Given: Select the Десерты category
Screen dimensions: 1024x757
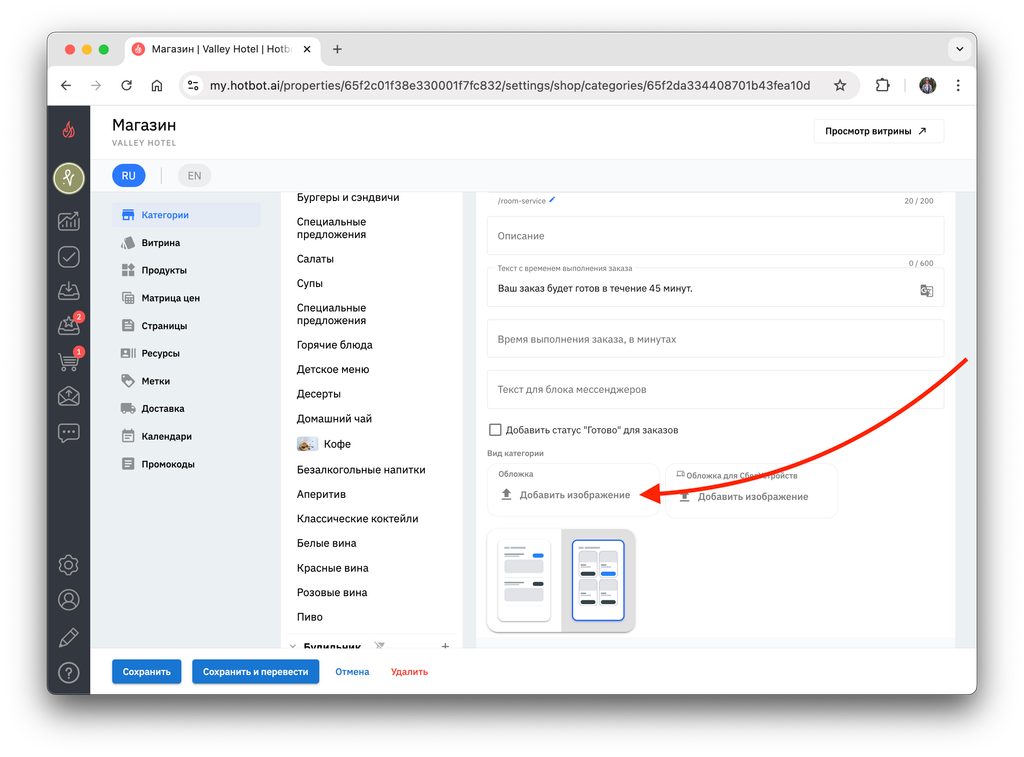Looking at the screenshot, I should pos(319,394).
